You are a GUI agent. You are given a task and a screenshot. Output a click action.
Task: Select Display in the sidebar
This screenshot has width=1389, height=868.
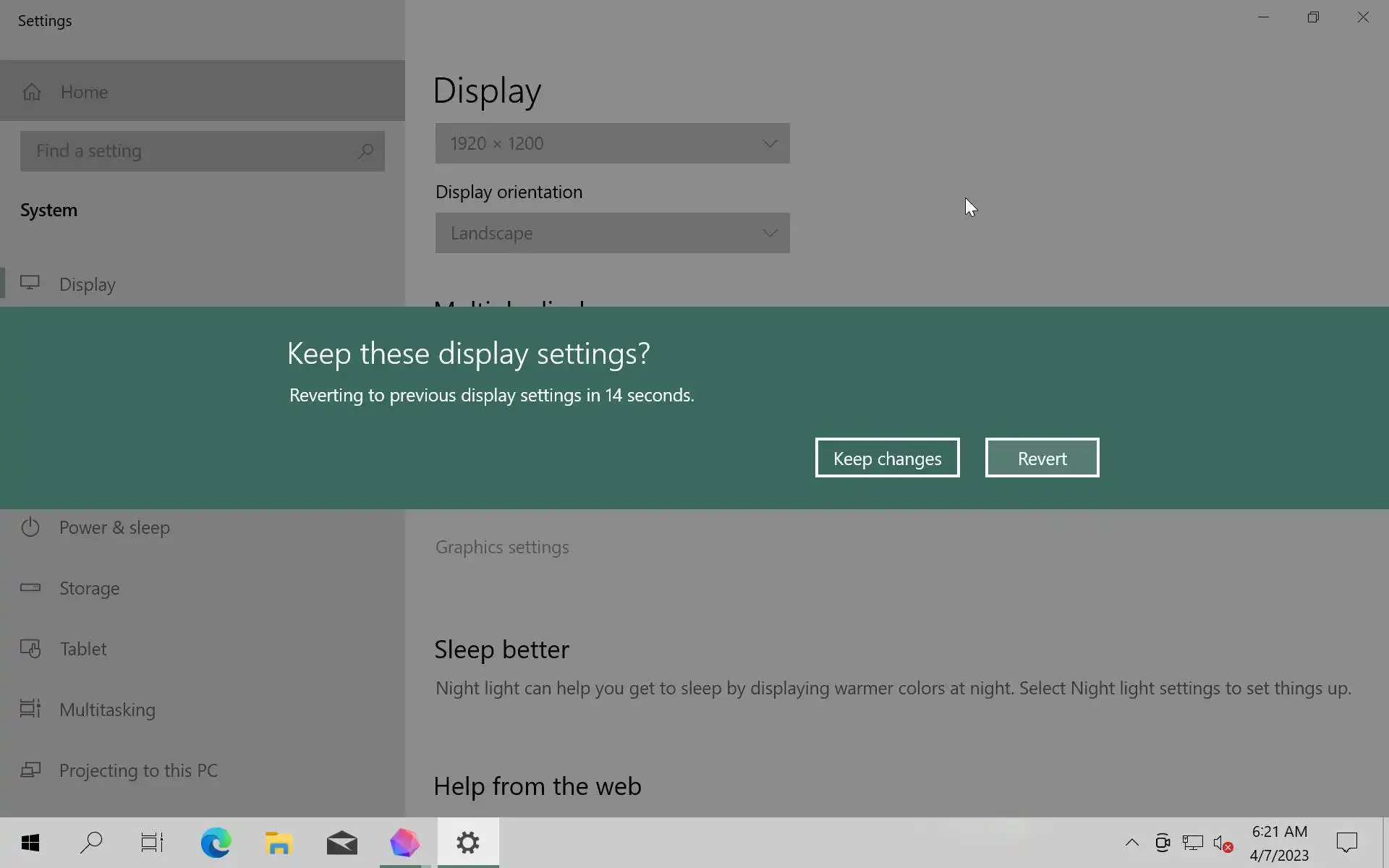point(87,284)
